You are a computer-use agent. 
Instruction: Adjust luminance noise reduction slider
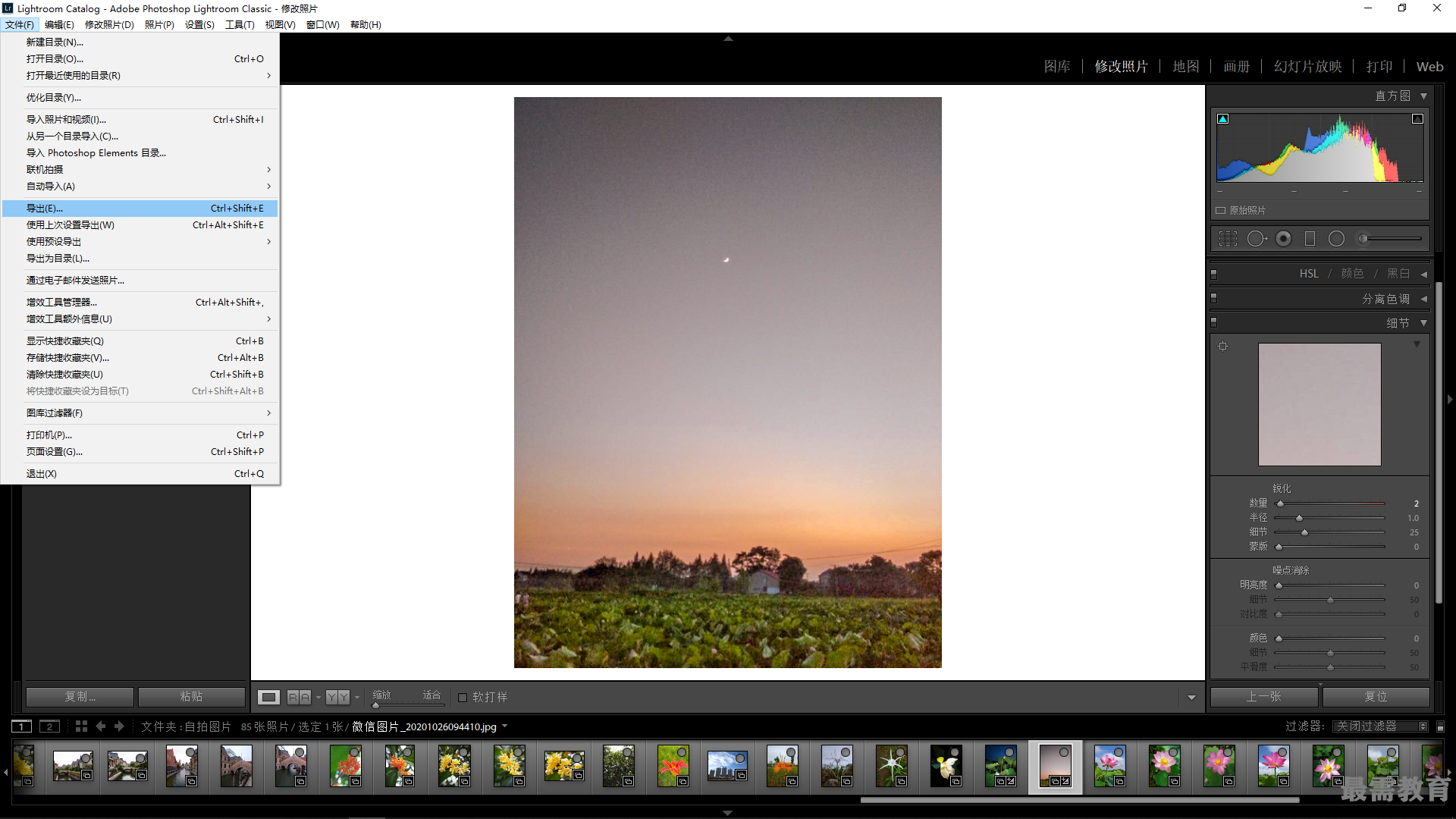1330,585
